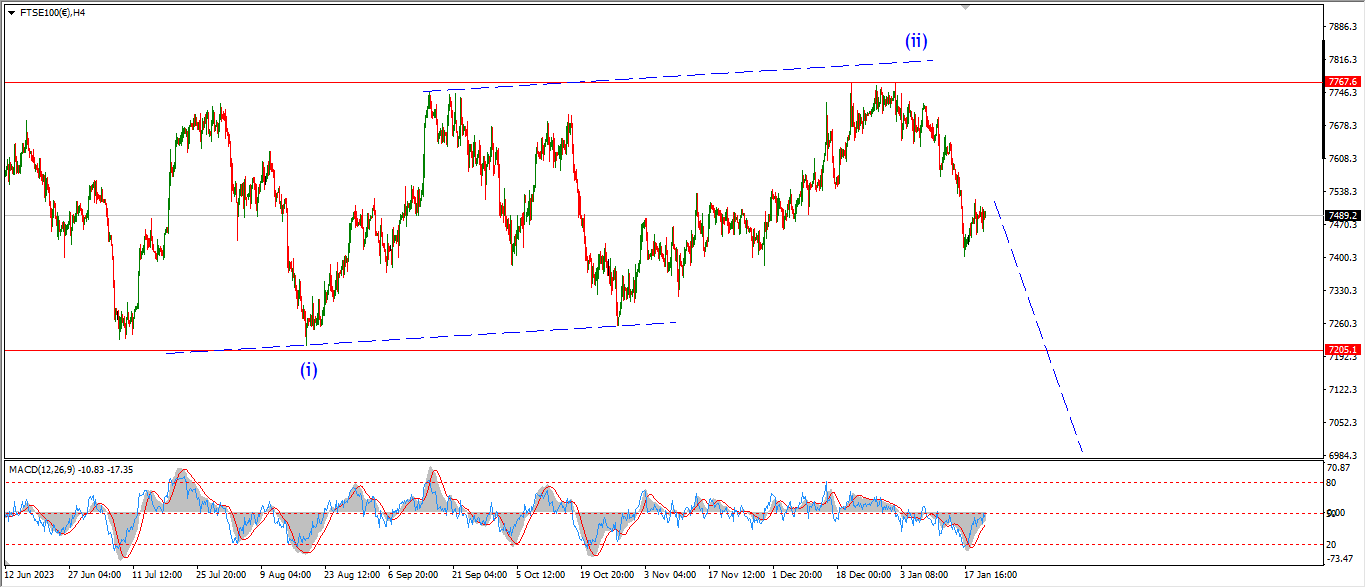
Task: Click the MACD(12,26,9) indicator label
Action: (62, 469)
